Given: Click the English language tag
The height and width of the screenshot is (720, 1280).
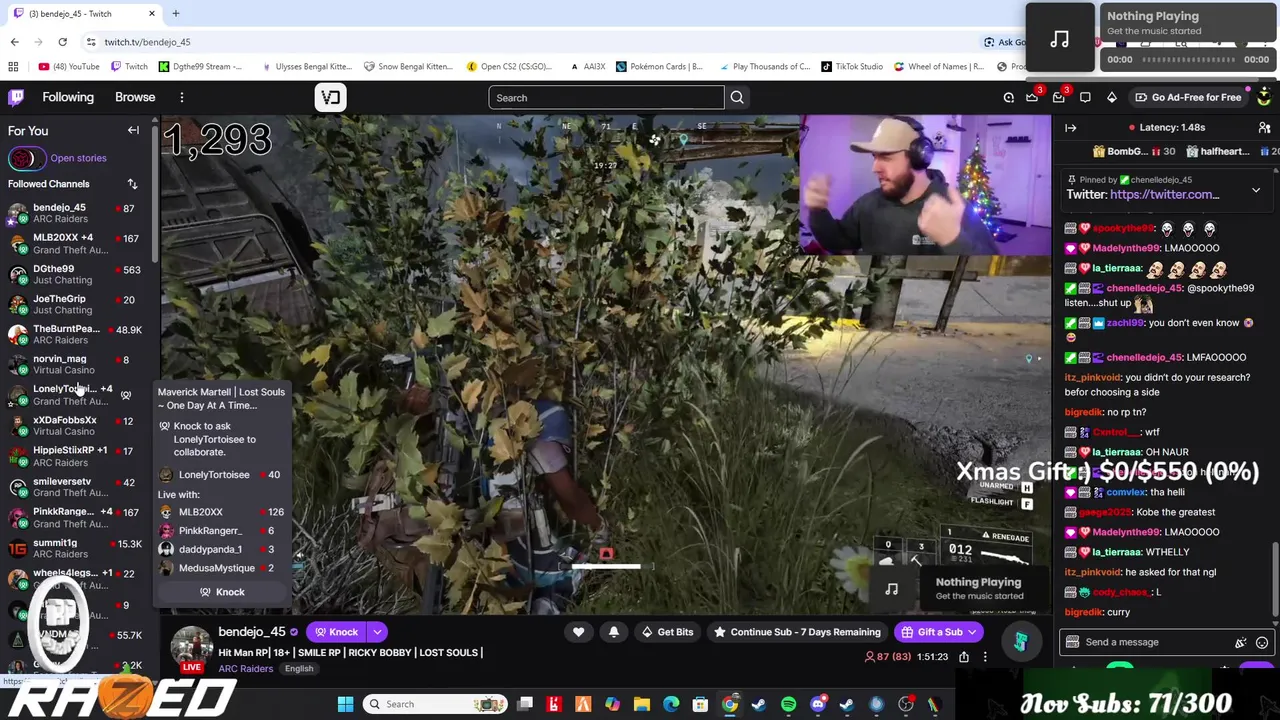Looking at the screenshot, I should pyautogui.click(x=298, y=668).
